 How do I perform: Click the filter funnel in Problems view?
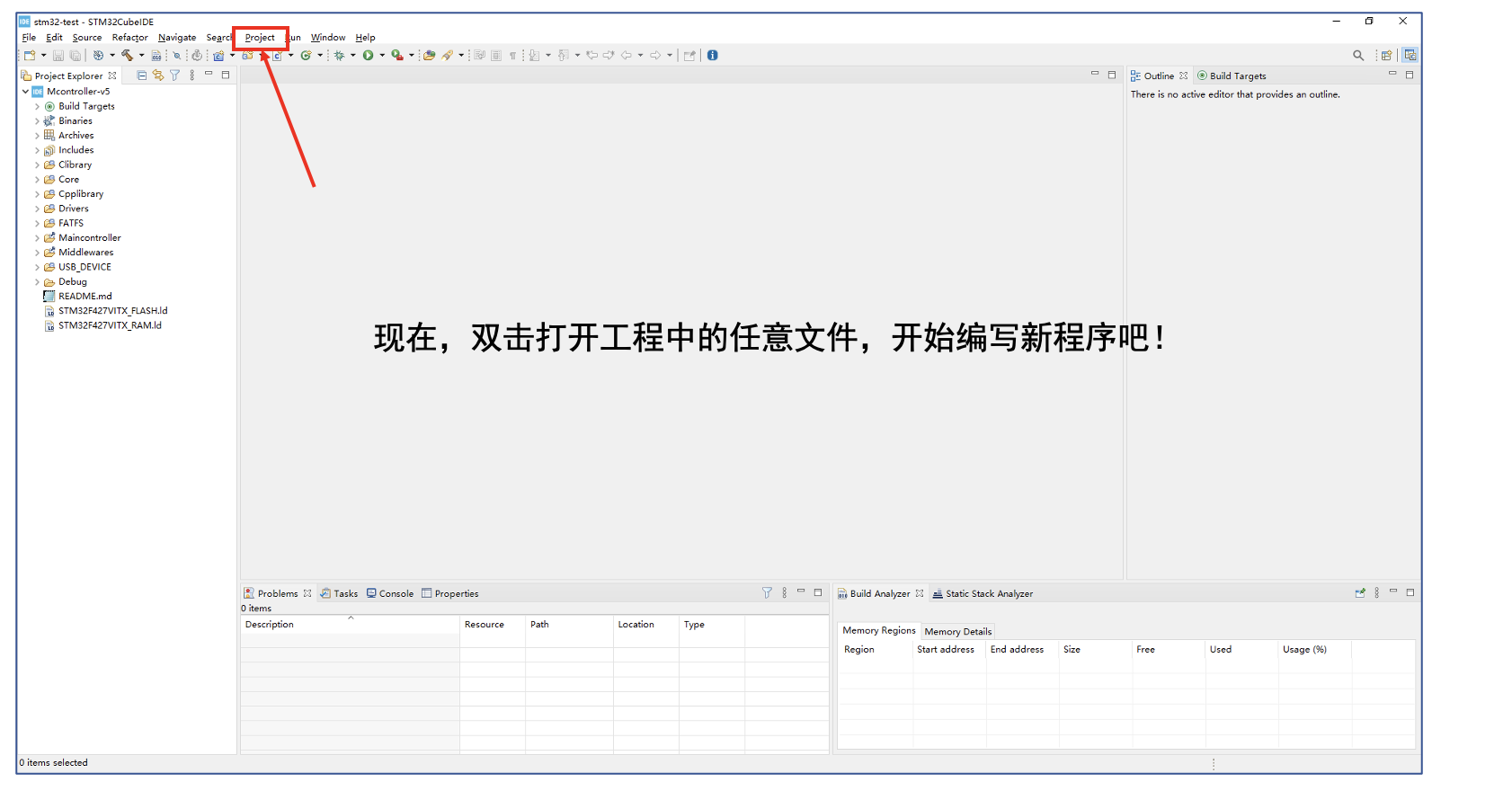tap(766, 593)
